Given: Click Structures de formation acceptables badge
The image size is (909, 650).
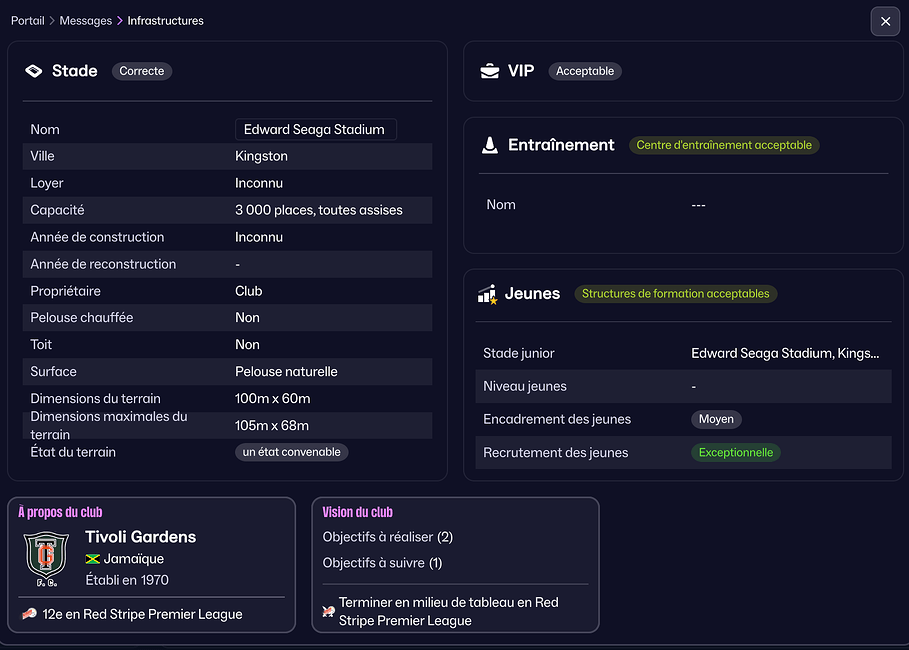Looking at the screenshot, I should pyautogui.click(x=676, y=294).
